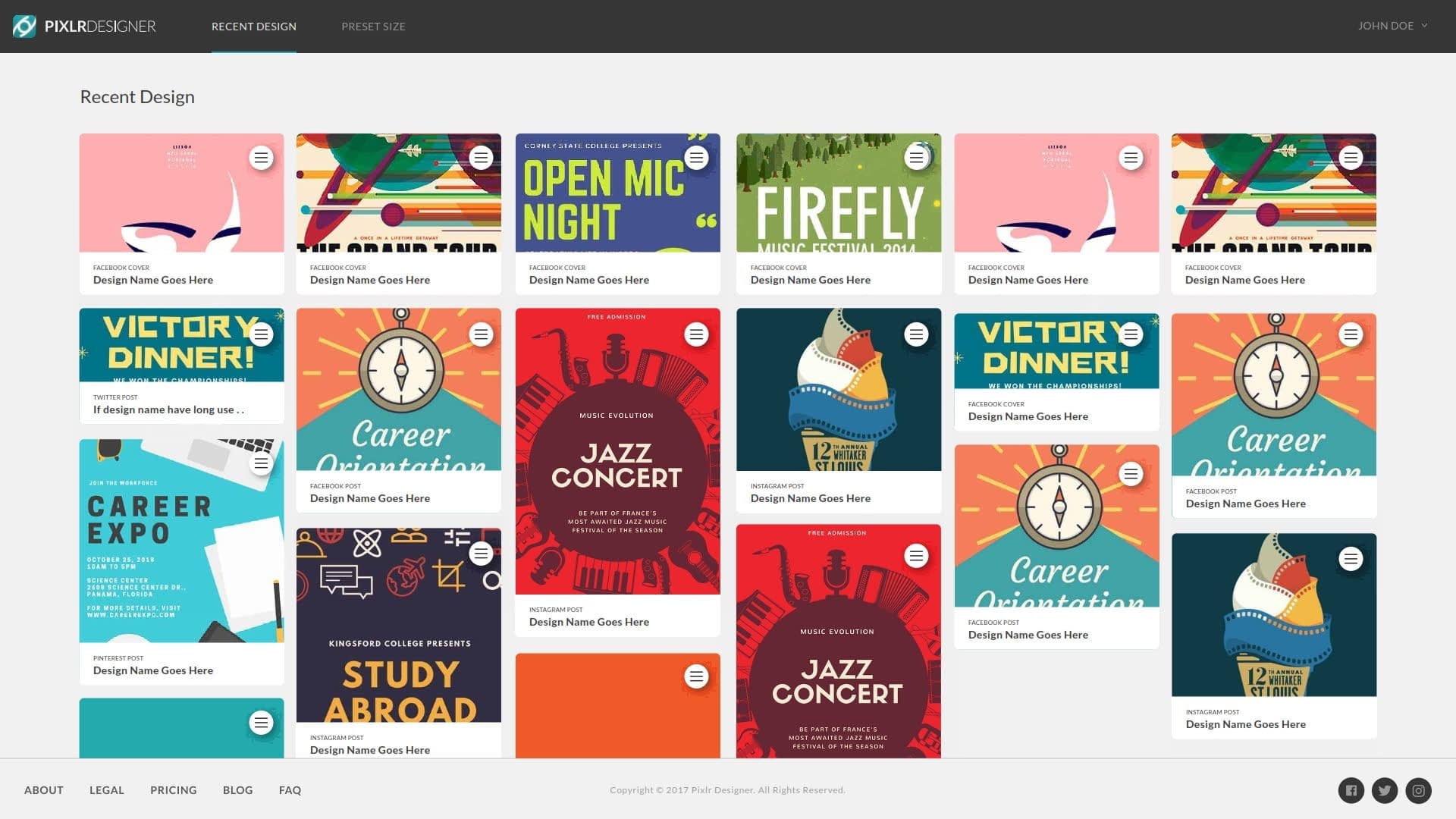Viewport: 1456px width, 819px height.
Task: Open the Twitter icon in the footer
Action: (x=1384, y=790)
